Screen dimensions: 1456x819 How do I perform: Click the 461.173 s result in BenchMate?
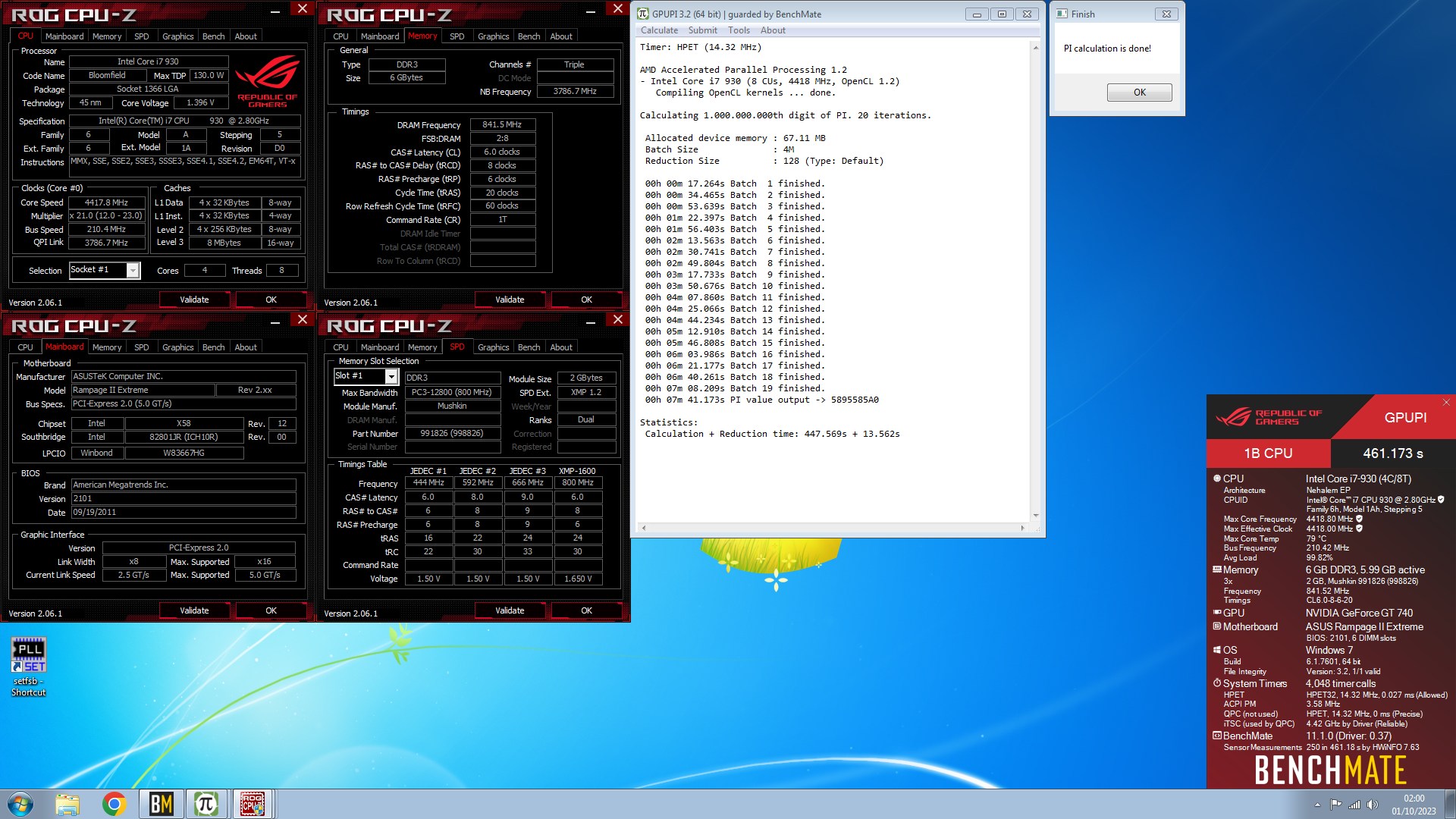pyautogui.click(x=1393, y=453)
